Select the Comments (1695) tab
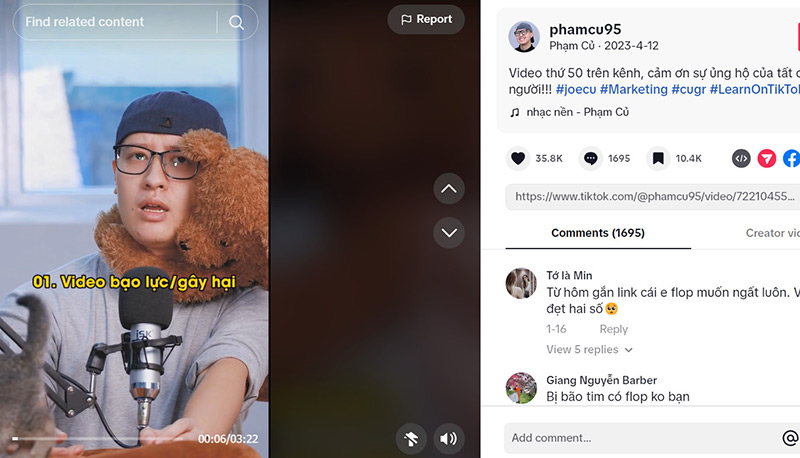The width and height of the screenshot is (800, 458). 598,233
